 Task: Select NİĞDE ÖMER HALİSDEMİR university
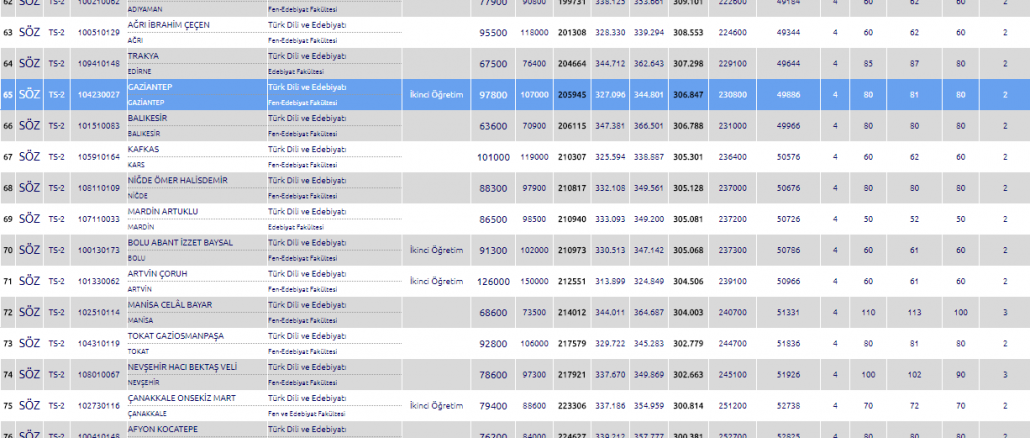[178, 180]
